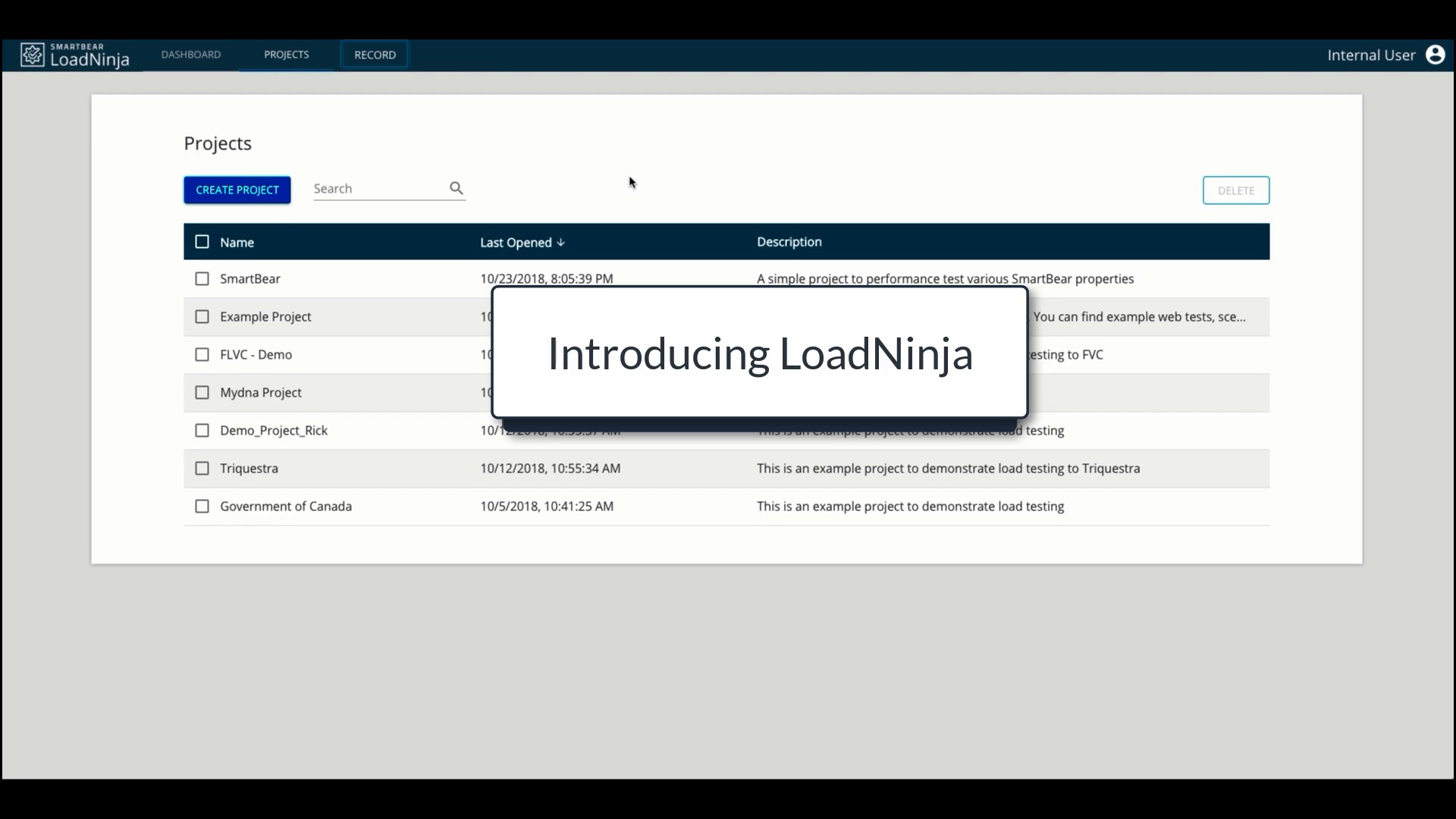The width and height of the screenshot is (1456, 819).
Task: Tick the Mydna Project checkbox
Action: click(x=202, y=393)
